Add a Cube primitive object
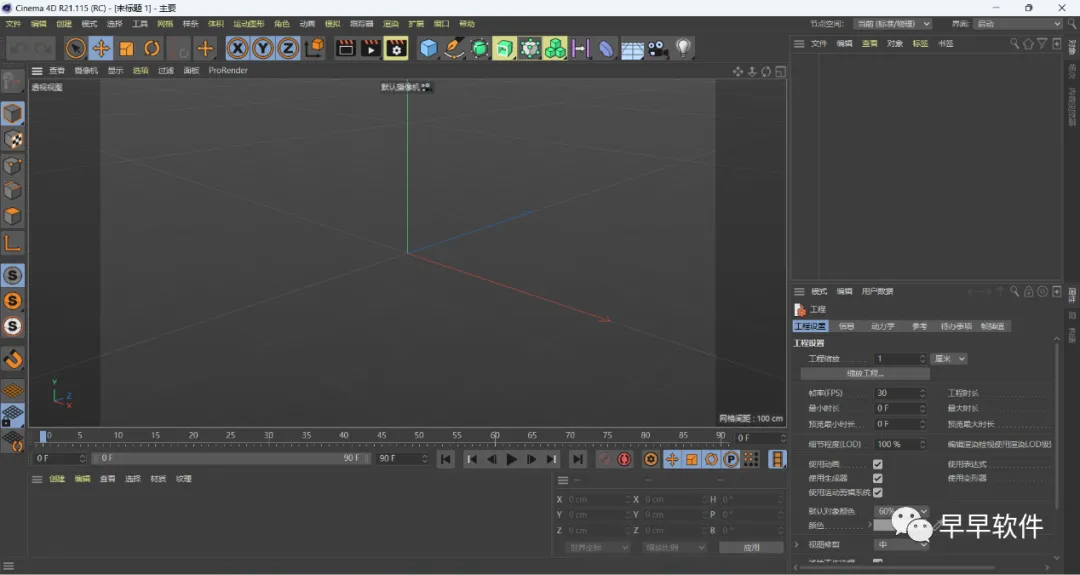The height and width of the screenshot is (575, 1080). [x=428, y=48]
